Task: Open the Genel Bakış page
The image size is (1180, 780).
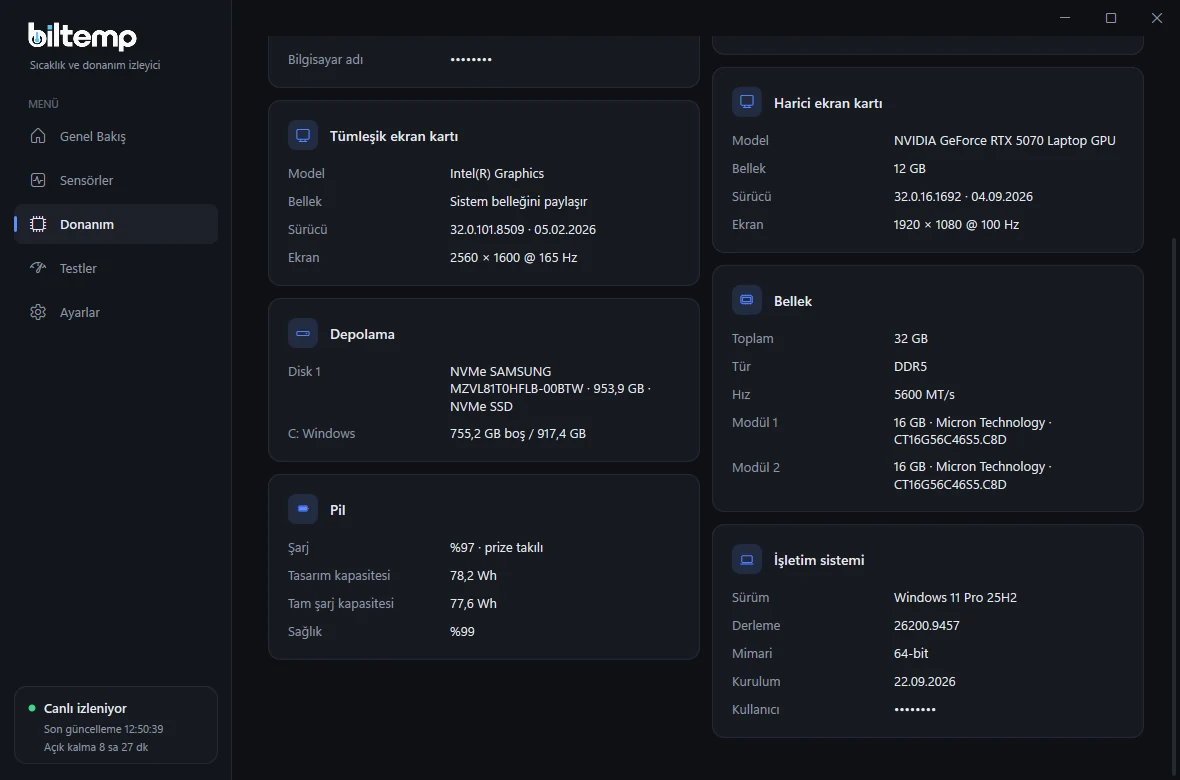Action: click(x=116, y=136)
